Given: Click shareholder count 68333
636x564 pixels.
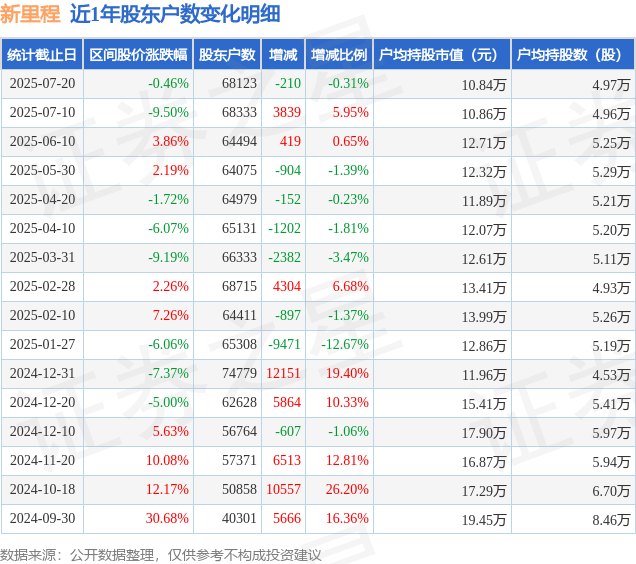Looking at the screenshot, I should click(239, 112).
